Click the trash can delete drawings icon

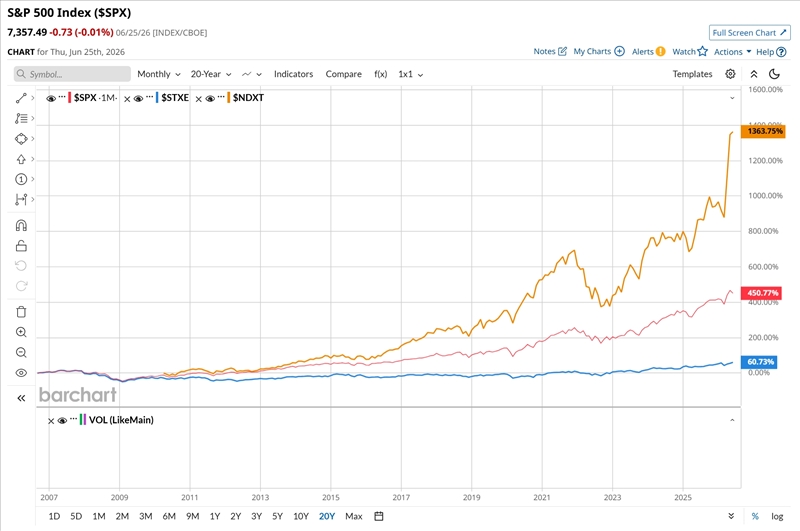pos(21,312)
